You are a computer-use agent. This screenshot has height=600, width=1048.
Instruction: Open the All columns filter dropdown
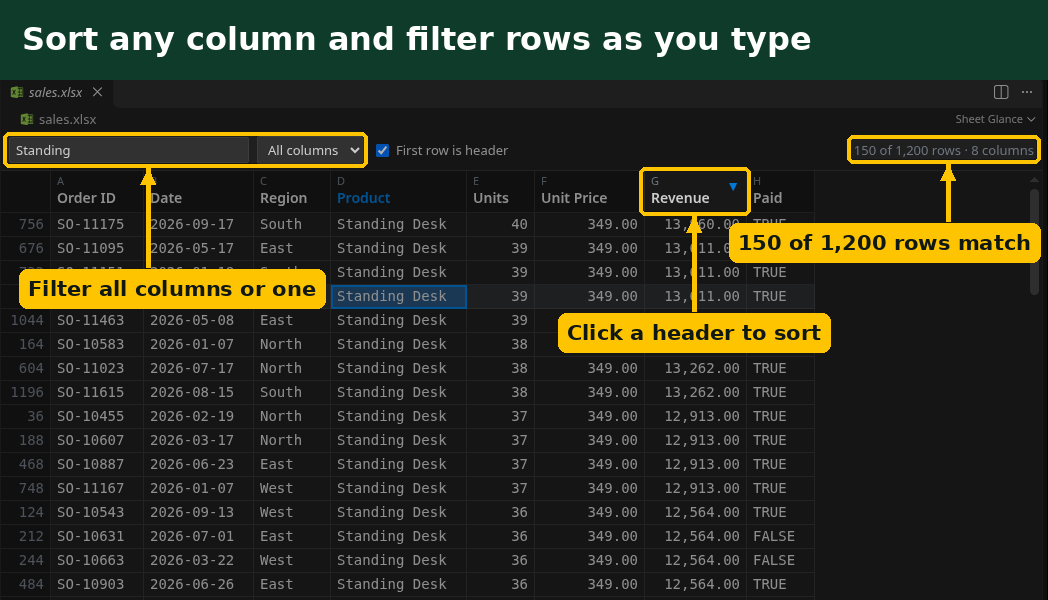tap(311, 150)
